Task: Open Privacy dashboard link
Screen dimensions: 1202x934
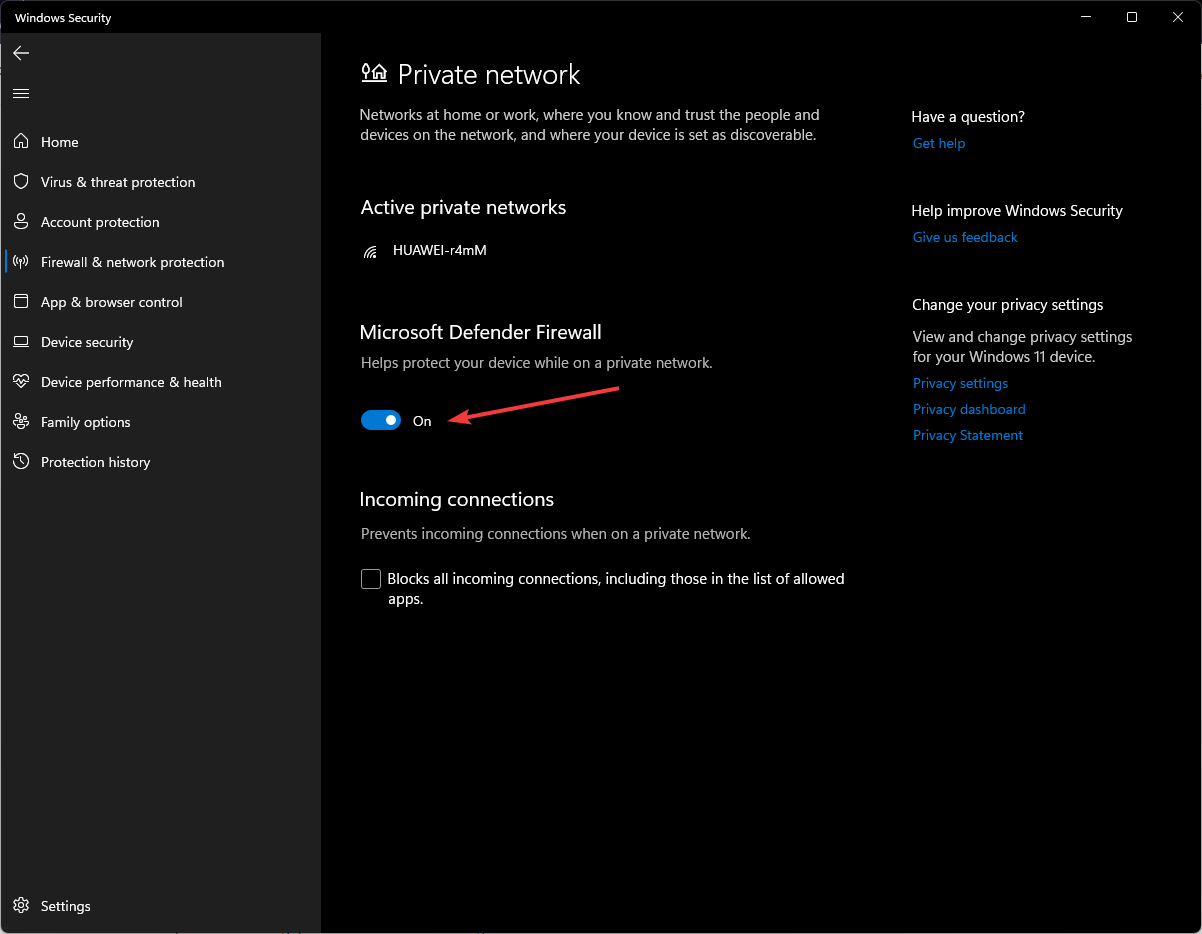Action: click(x=969, y=409)
